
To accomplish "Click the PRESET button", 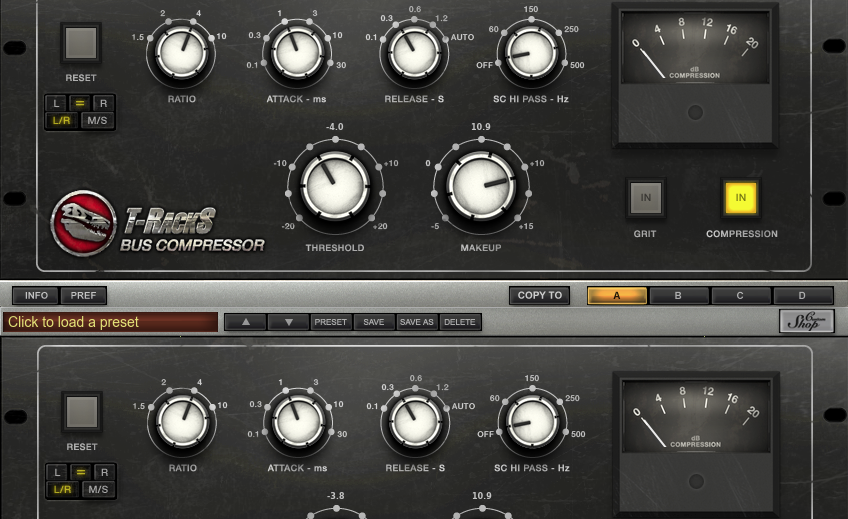I will [330, 322].
